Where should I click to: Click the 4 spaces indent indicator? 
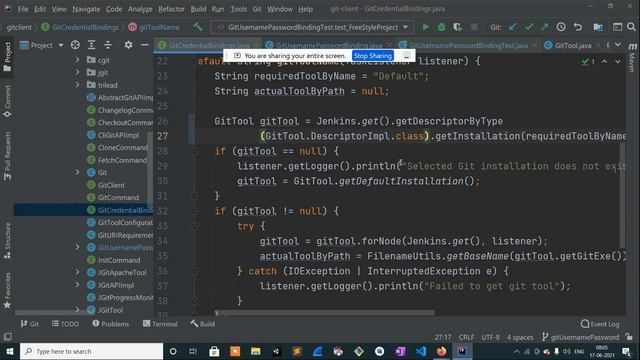click(x=520, y=337)
